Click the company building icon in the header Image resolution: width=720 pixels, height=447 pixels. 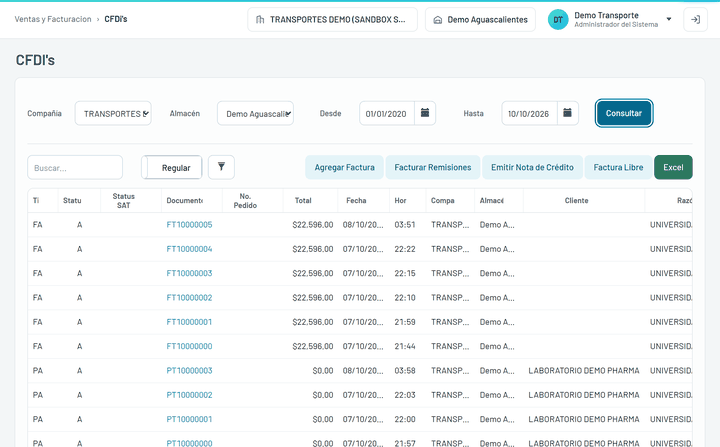point(260,20)
